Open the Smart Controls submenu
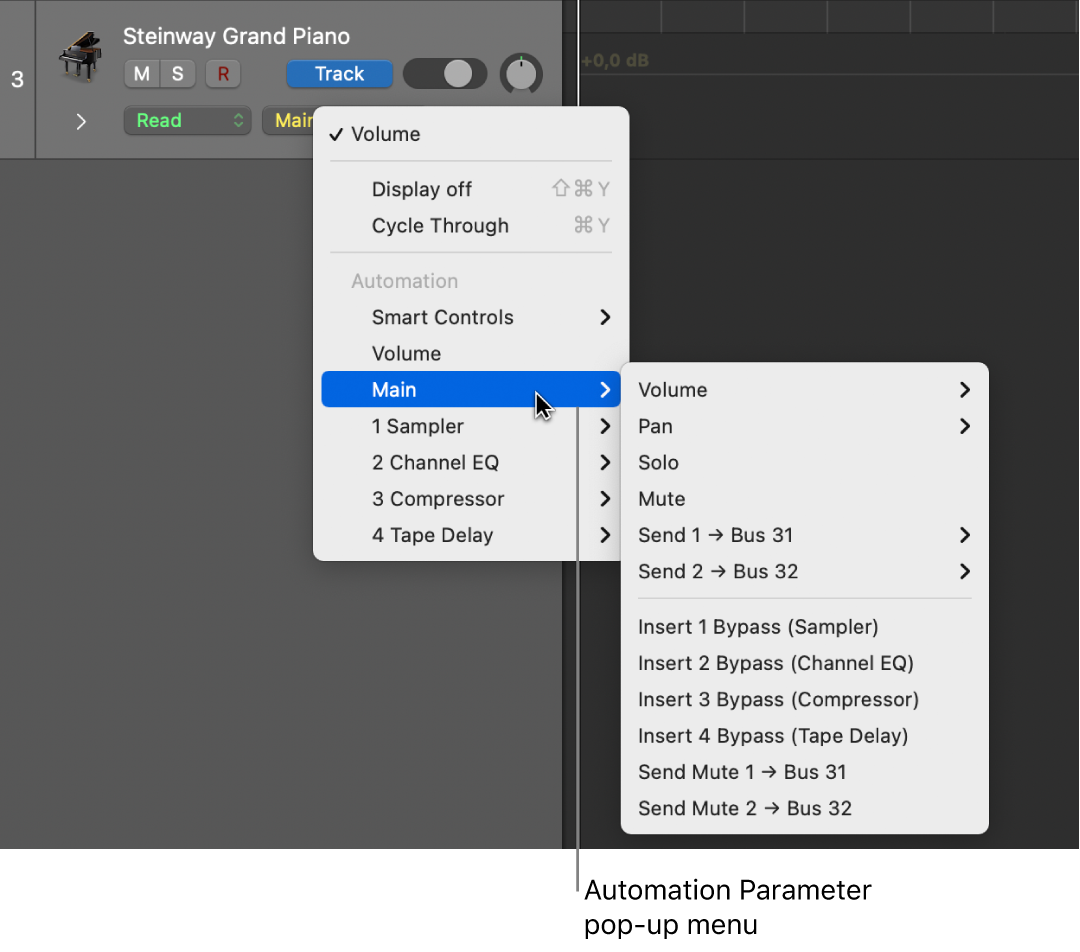1080x952 pixels. tap(443, 317)
